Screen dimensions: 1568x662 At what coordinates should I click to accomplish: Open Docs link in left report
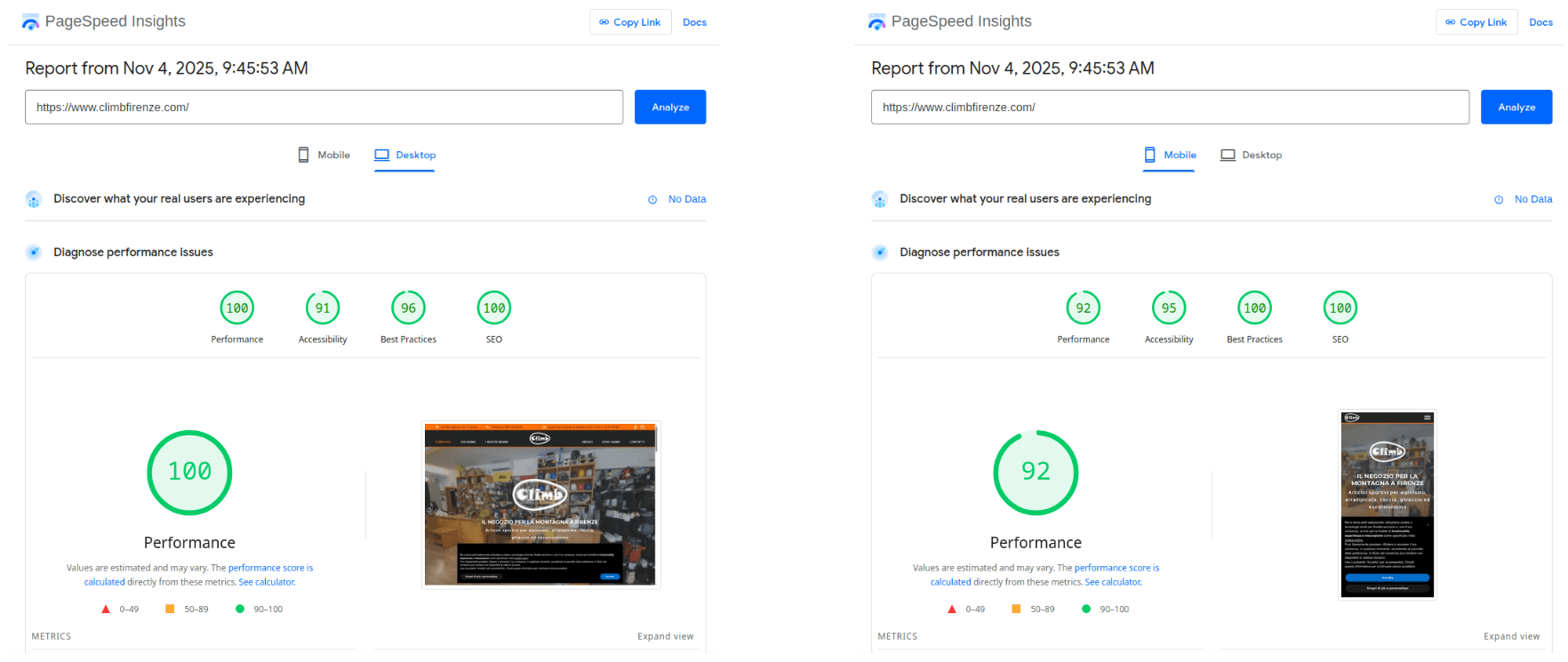click(x=695, y=22)
